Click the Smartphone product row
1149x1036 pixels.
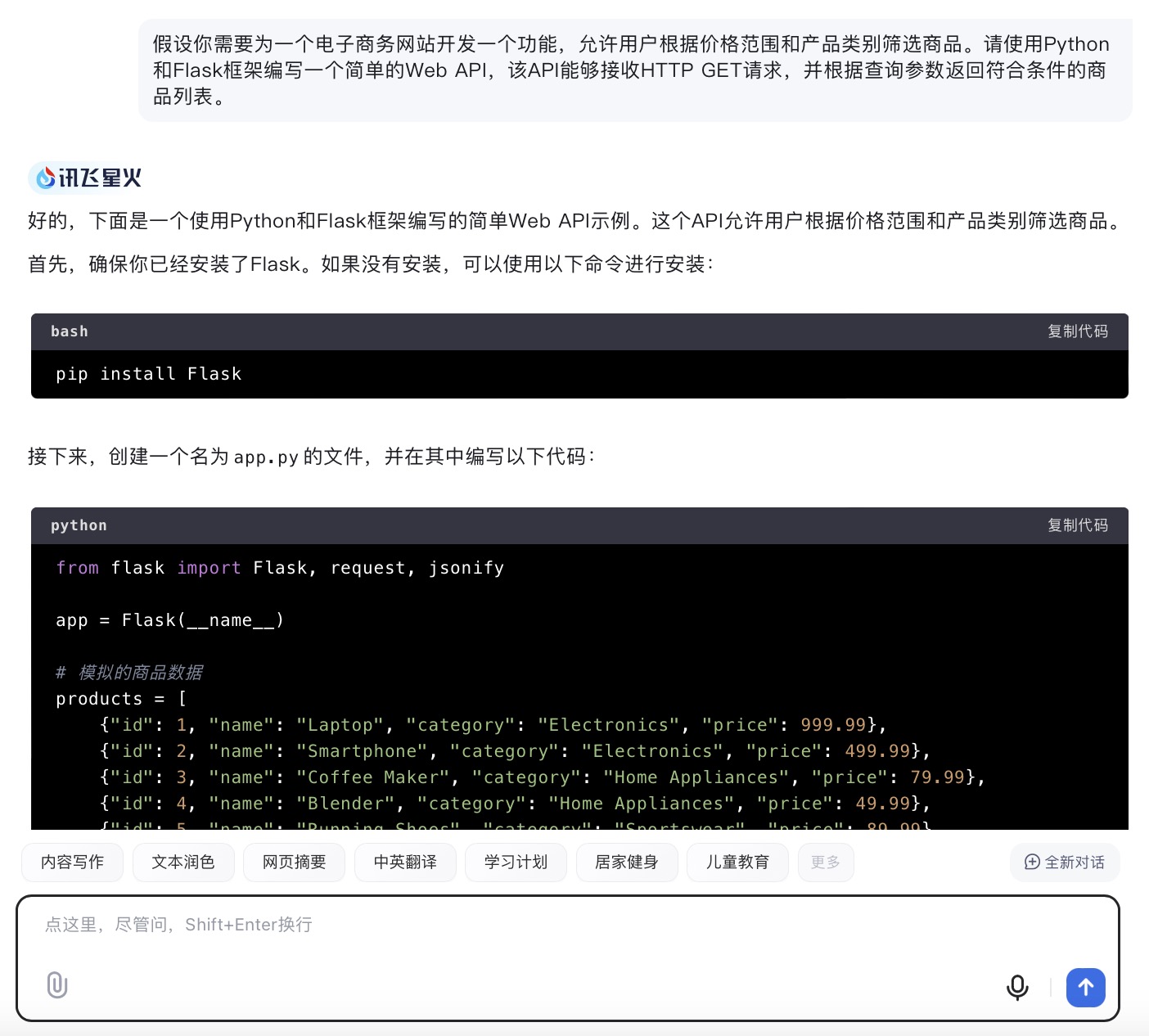[x=516, y=751]
